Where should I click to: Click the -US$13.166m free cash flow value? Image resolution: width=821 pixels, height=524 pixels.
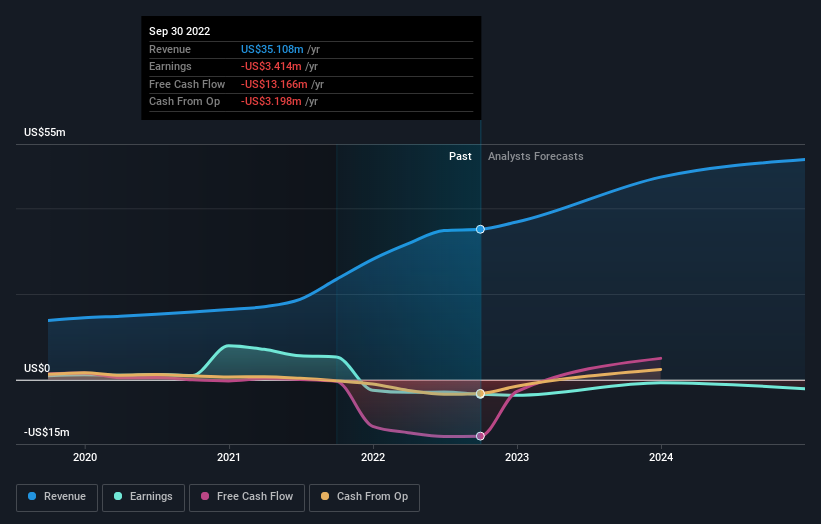click(274, 84)
